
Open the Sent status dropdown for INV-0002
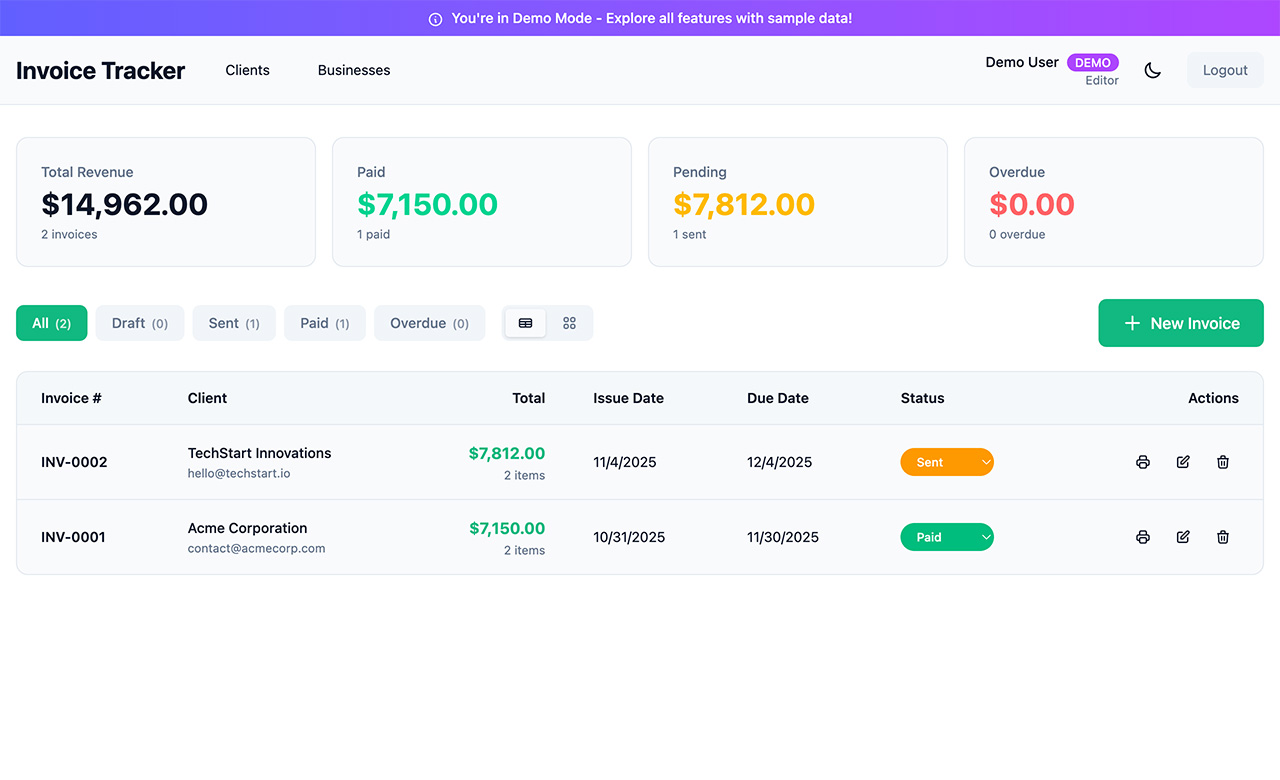pyautogui.click(x=947, y=462)
